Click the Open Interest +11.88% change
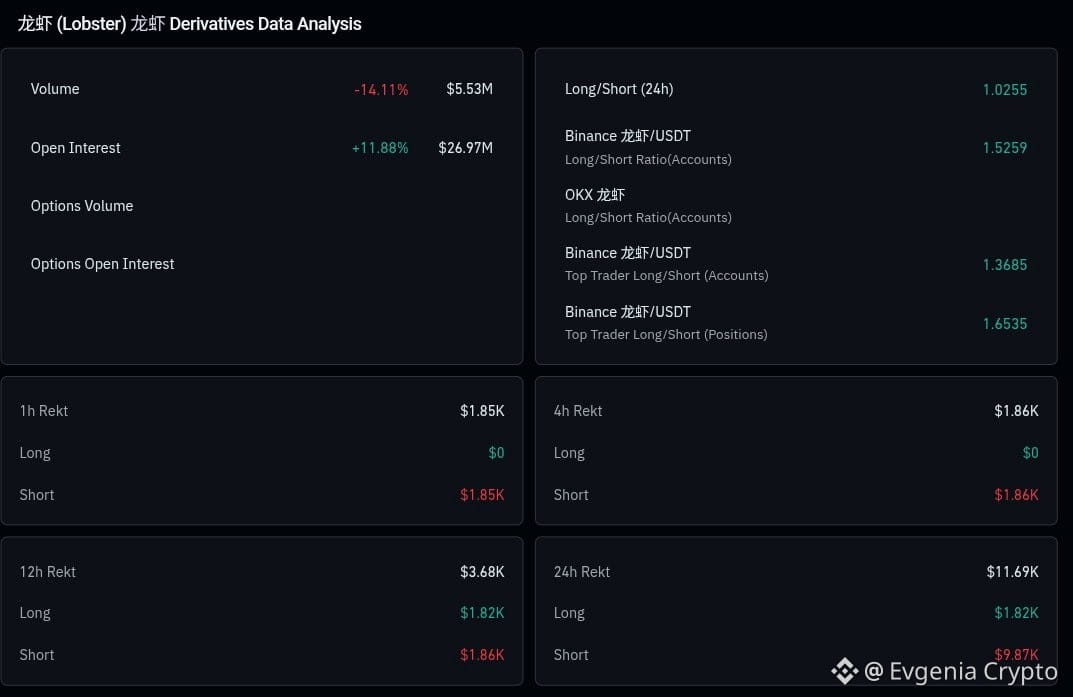 (x=380, y=148)
